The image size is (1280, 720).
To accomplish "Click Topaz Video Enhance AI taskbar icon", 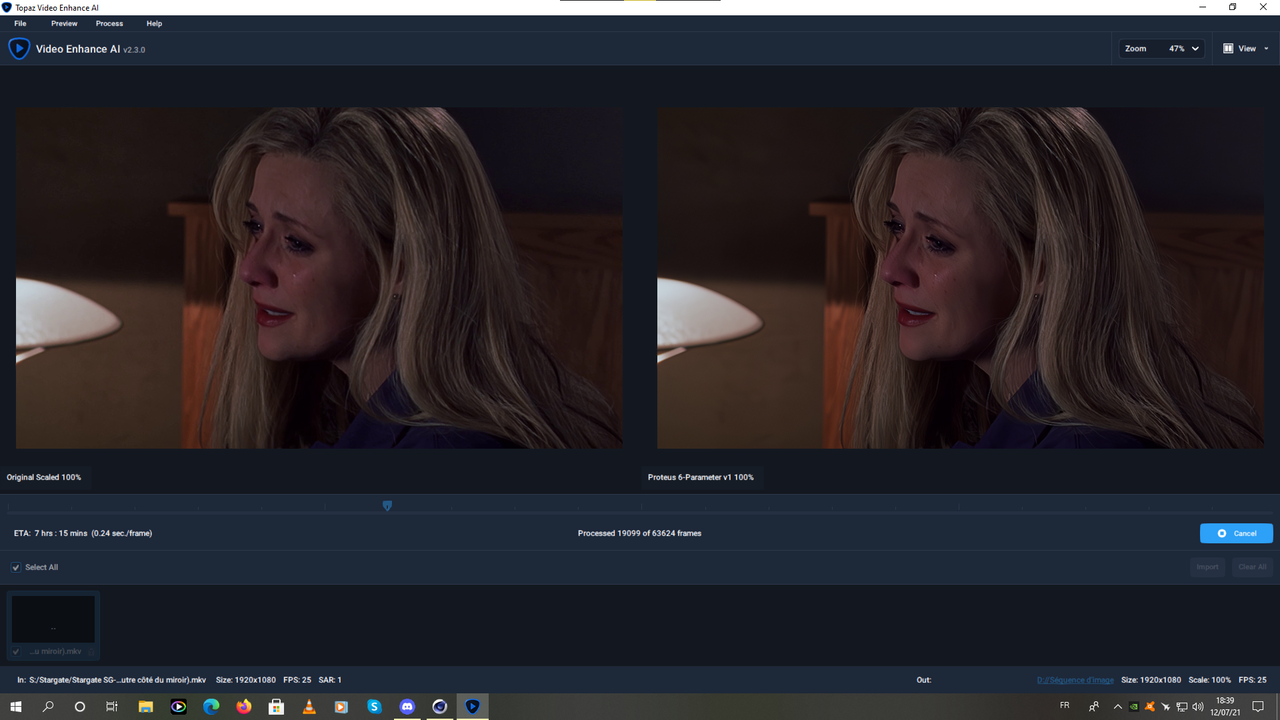I will click(x=472, y=707).
